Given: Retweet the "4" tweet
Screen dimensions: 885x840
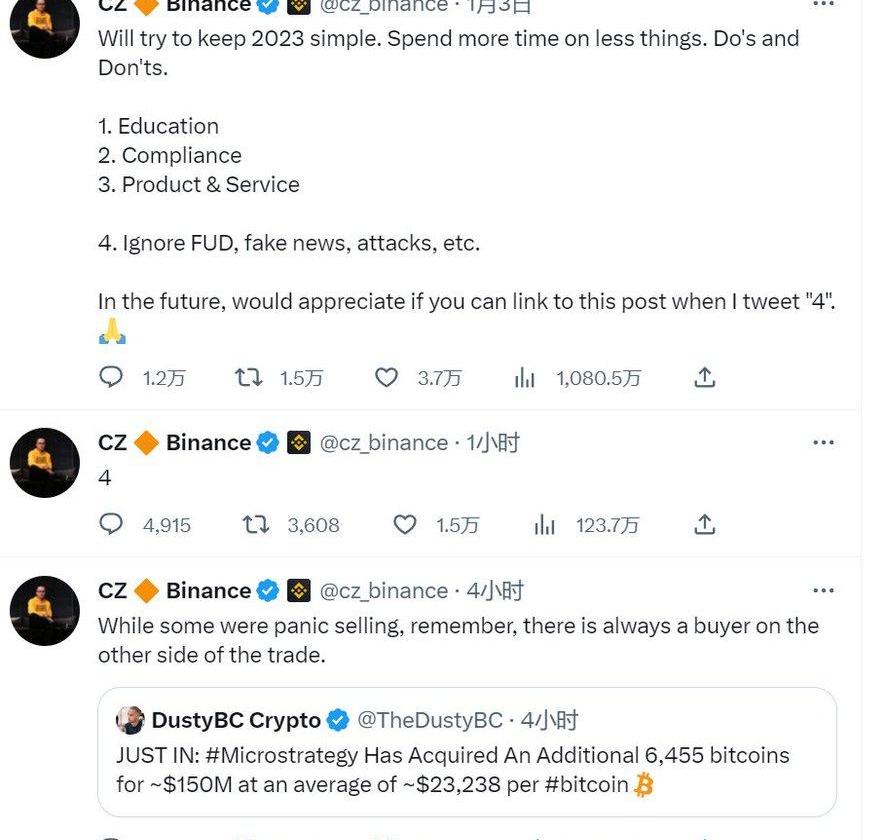Looking at the screenshot, I should 256,524.
